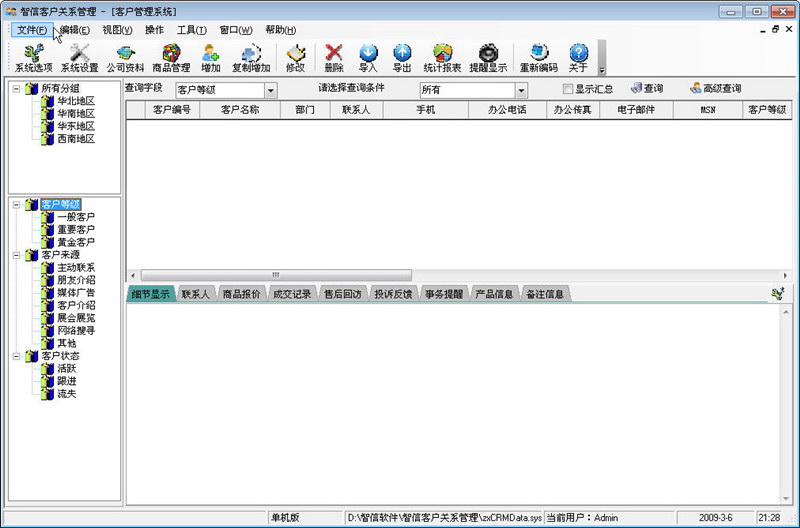Open the 帮助(H) menu

[x=281, y=30]
